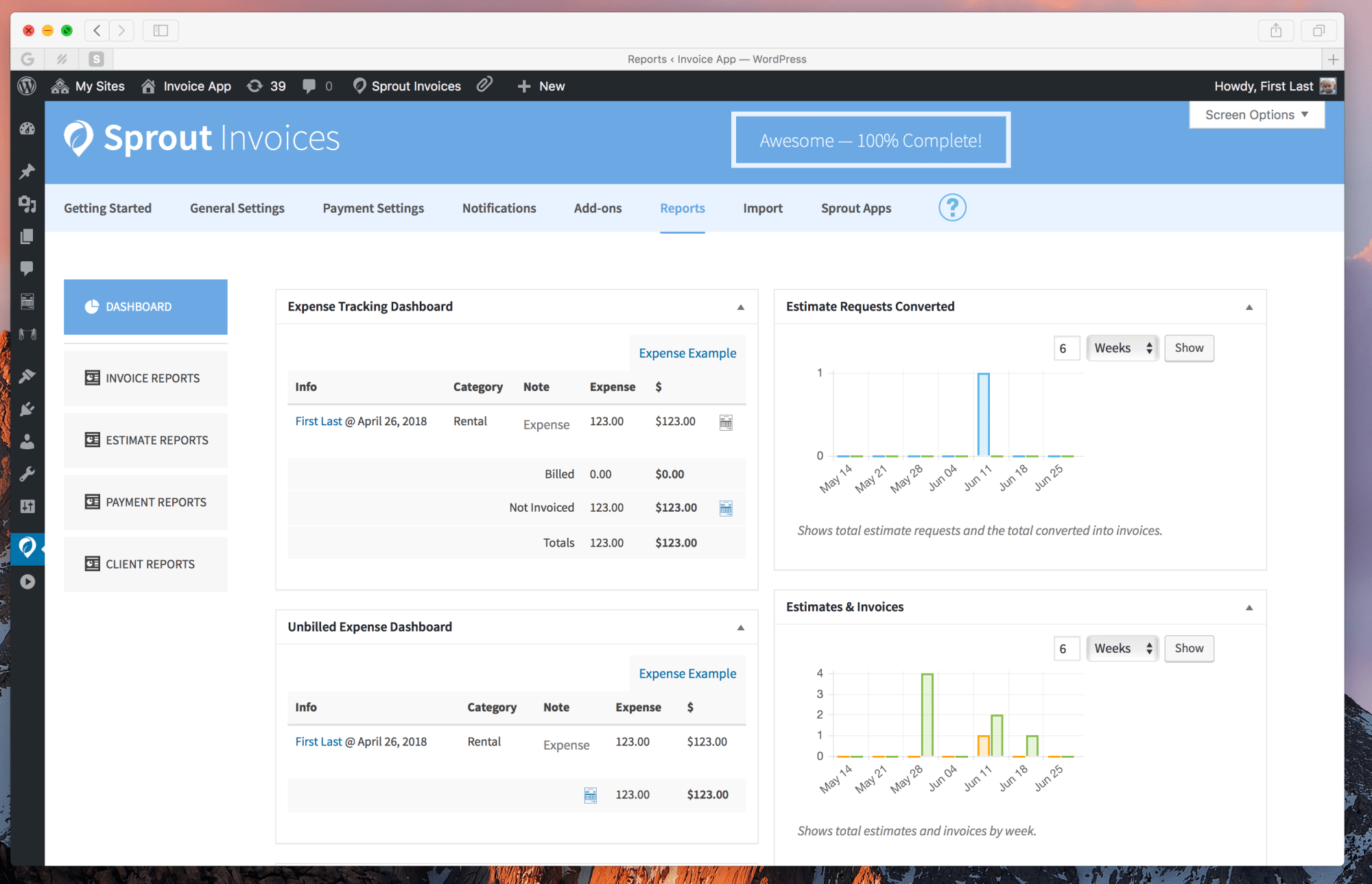Open the comments bubble icon in the toolbar
The image size is (1372, 884).
click(x=310, y=86)
